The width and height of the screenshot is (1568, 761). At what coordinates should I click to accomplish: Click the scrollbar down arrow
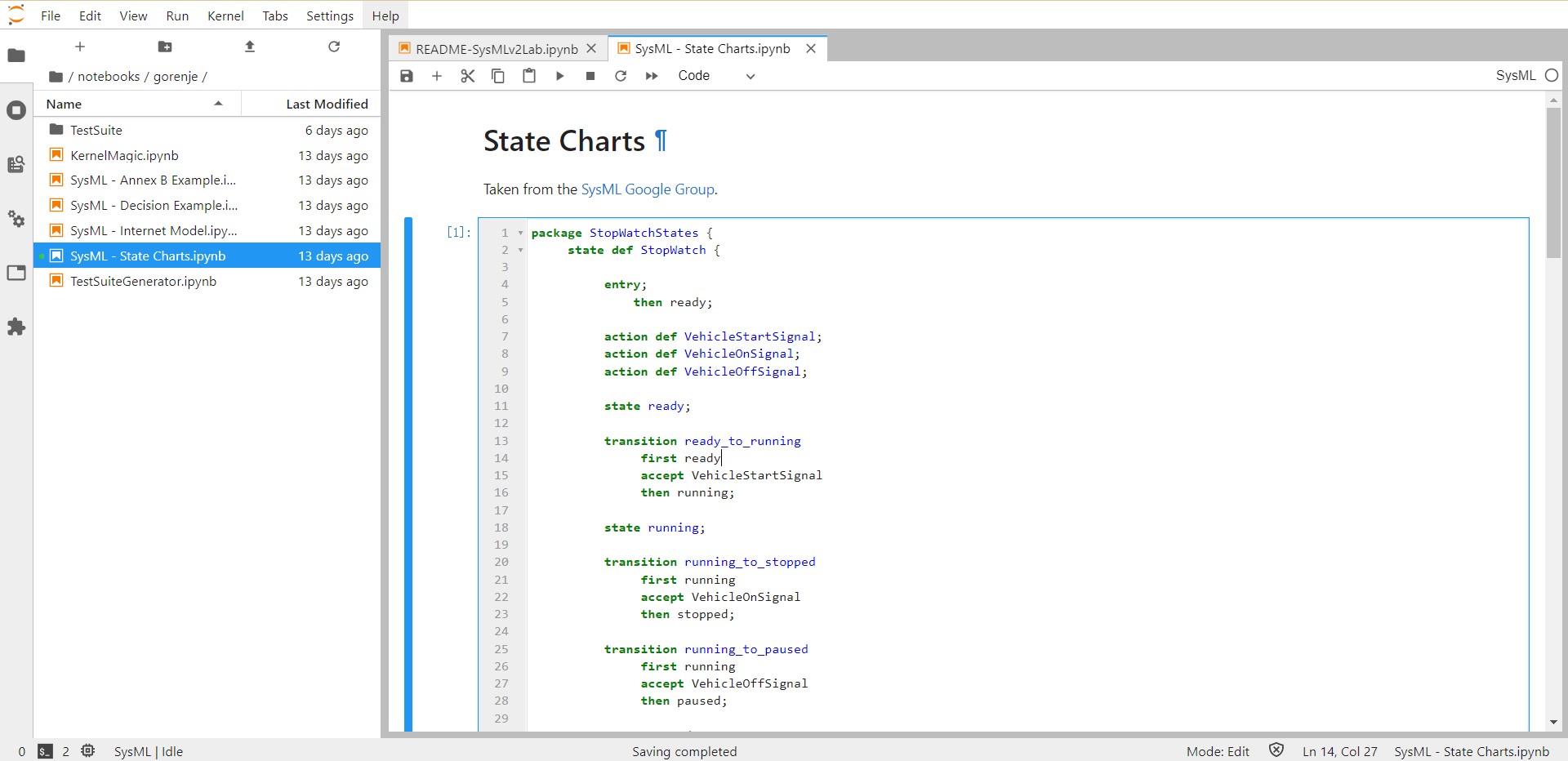pyautogui.click(x=1553, y=722)
